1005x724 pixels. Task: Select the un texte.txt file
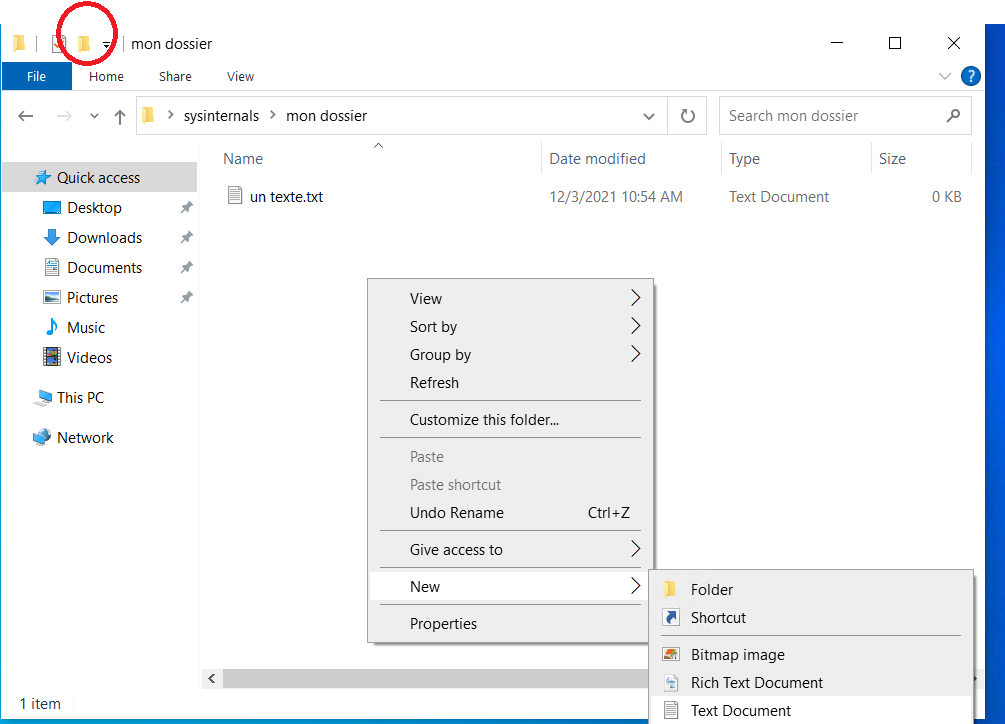286,197
